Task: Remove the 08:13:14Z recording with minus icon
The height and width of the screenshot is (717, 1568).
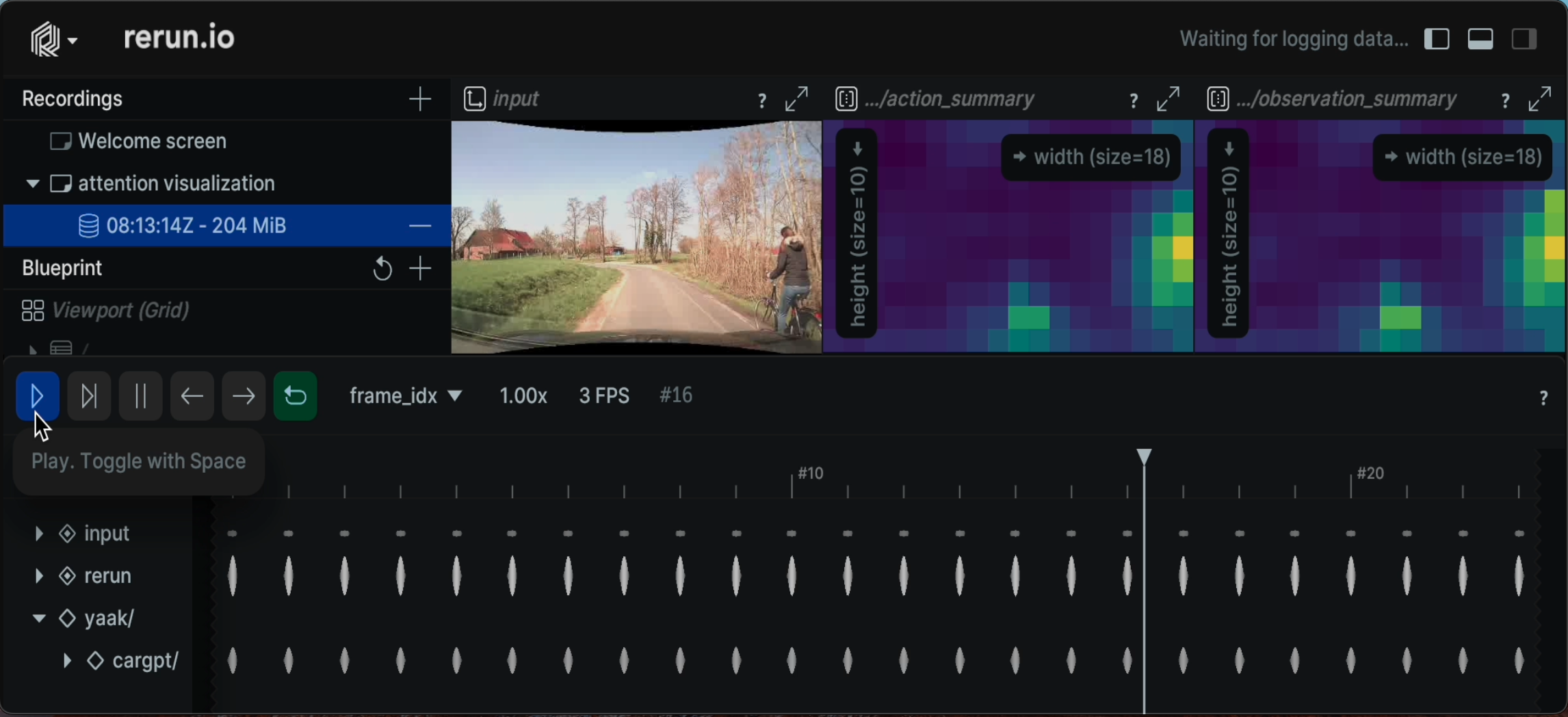Action: 420,226
